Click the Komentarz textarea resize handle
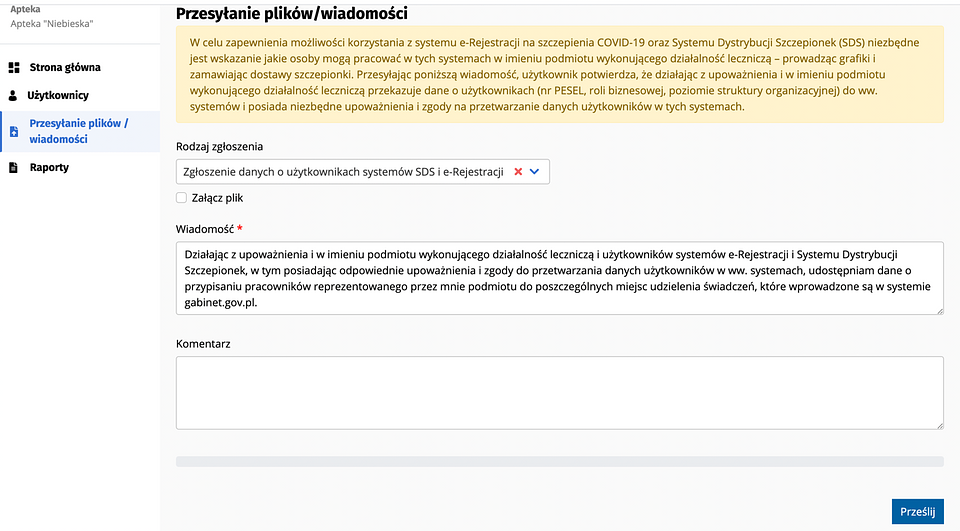 click(939, 425)
